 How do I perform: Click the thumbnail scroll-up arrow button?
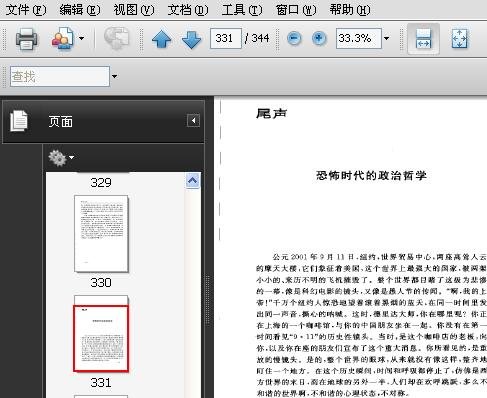pos(193,181)
